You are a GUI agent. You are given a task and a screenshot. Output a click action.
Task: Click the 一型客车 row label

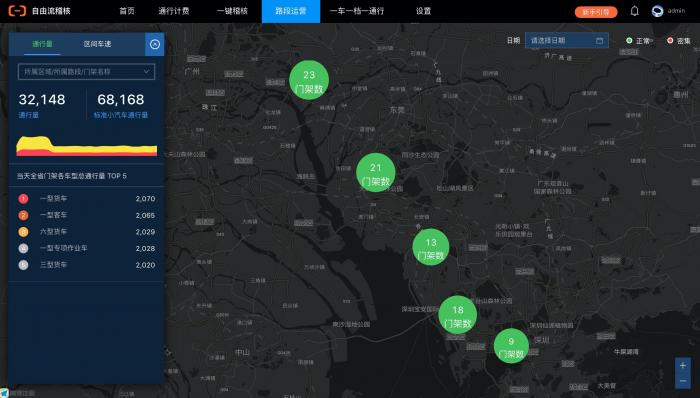click(x=54, y=215)
